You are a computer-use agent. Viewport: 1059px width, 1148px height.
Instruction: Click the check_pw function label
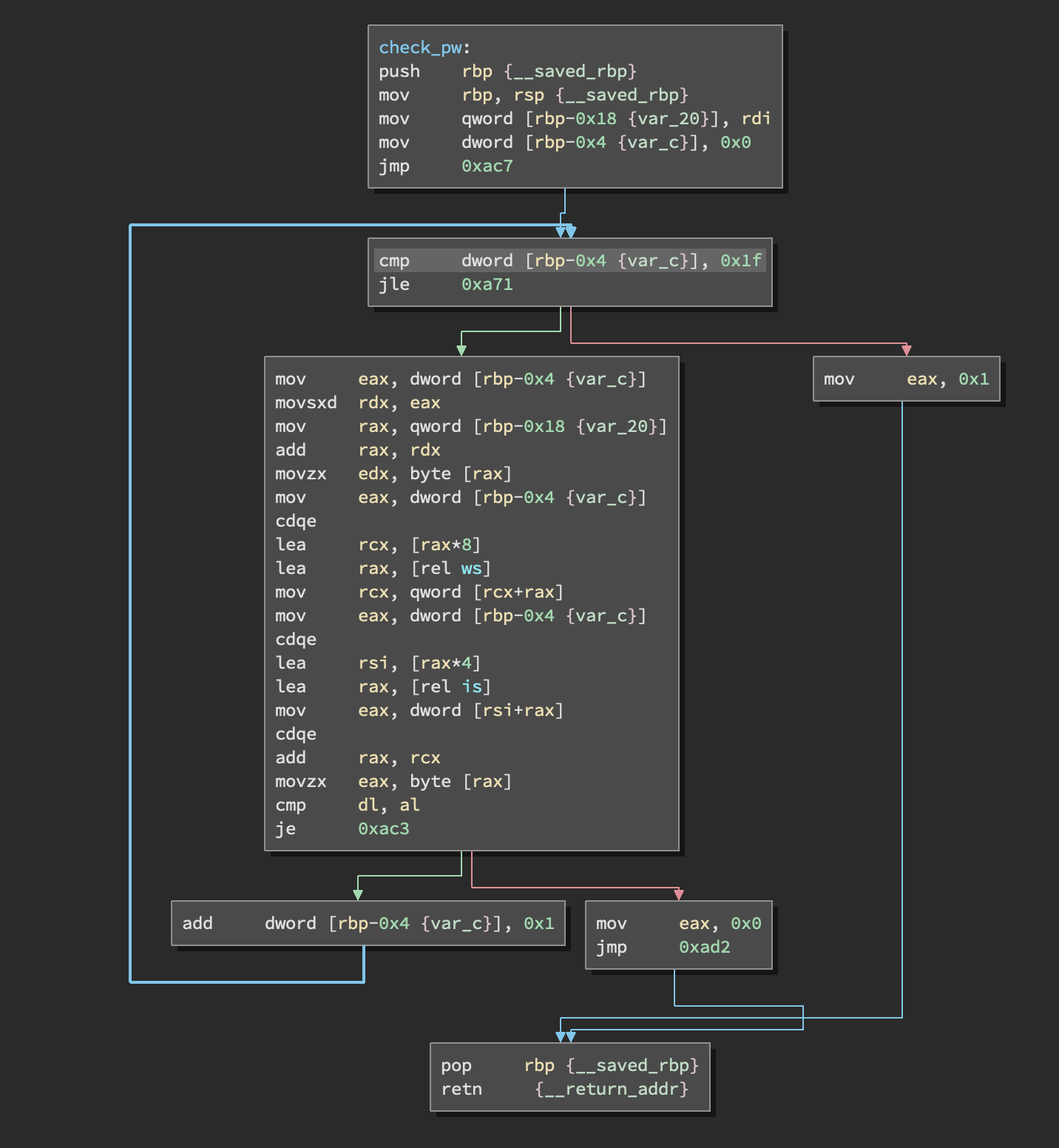420,47
